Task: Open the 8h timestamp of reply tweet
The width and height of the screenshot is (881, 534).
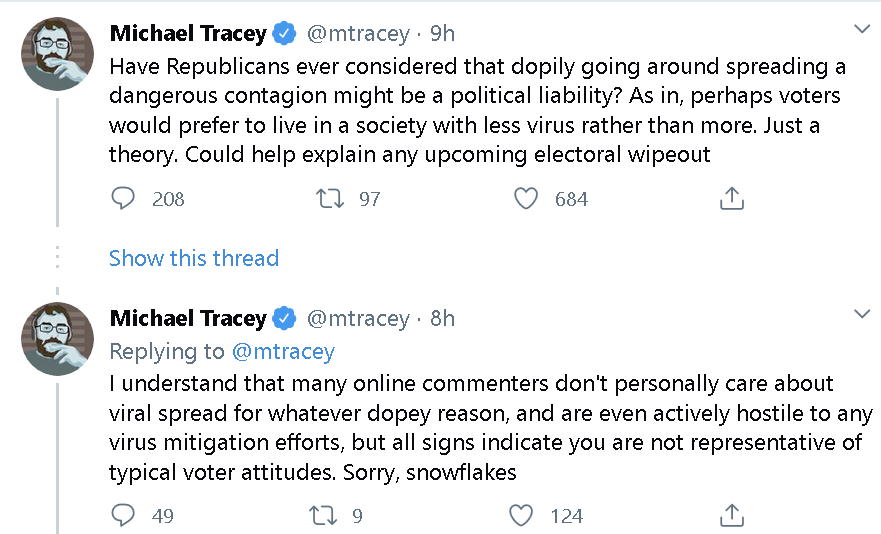Action: [442, 319]
